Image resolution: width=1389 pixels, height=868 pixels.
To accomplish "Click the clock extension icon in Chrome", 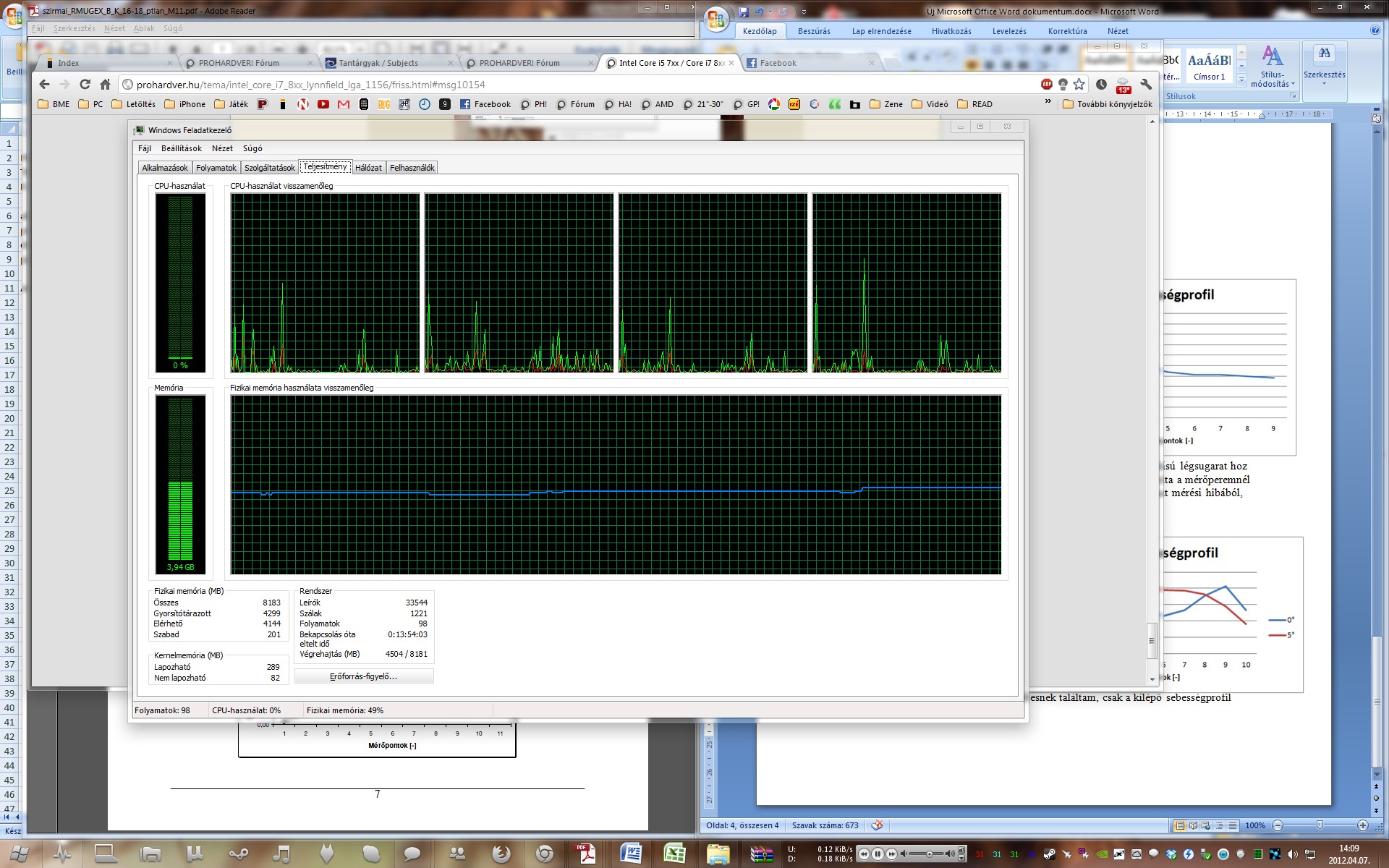I will click(1101, 85).
